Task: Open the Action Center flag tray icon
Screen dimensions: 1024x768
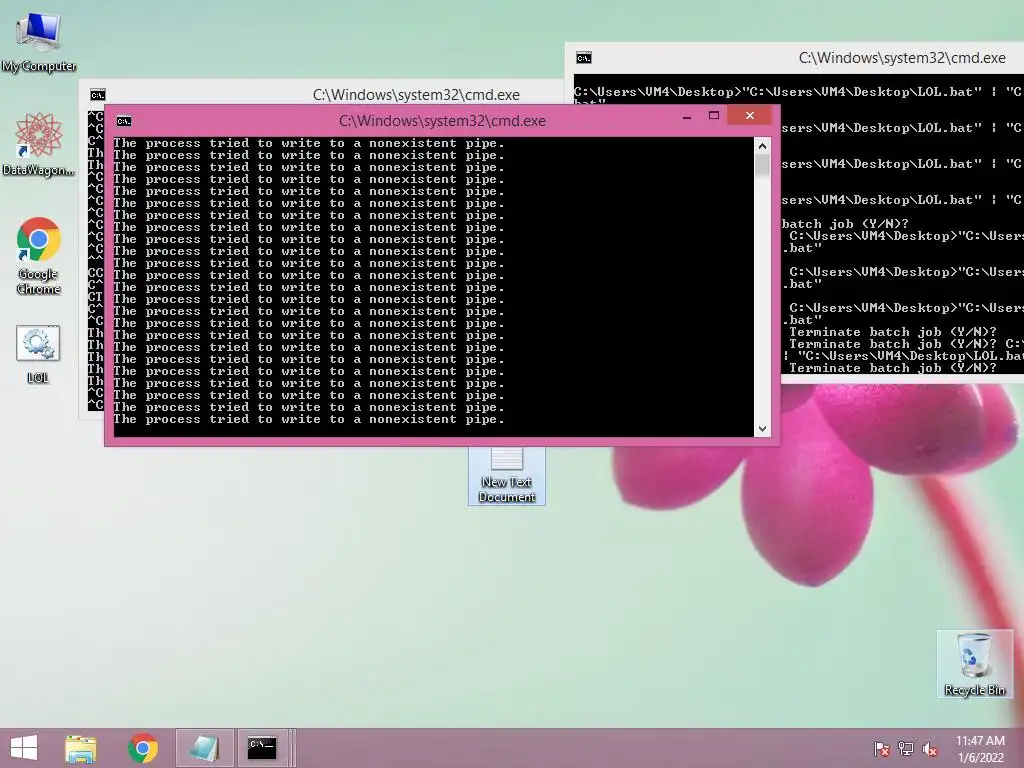Action: coord(882,749)
